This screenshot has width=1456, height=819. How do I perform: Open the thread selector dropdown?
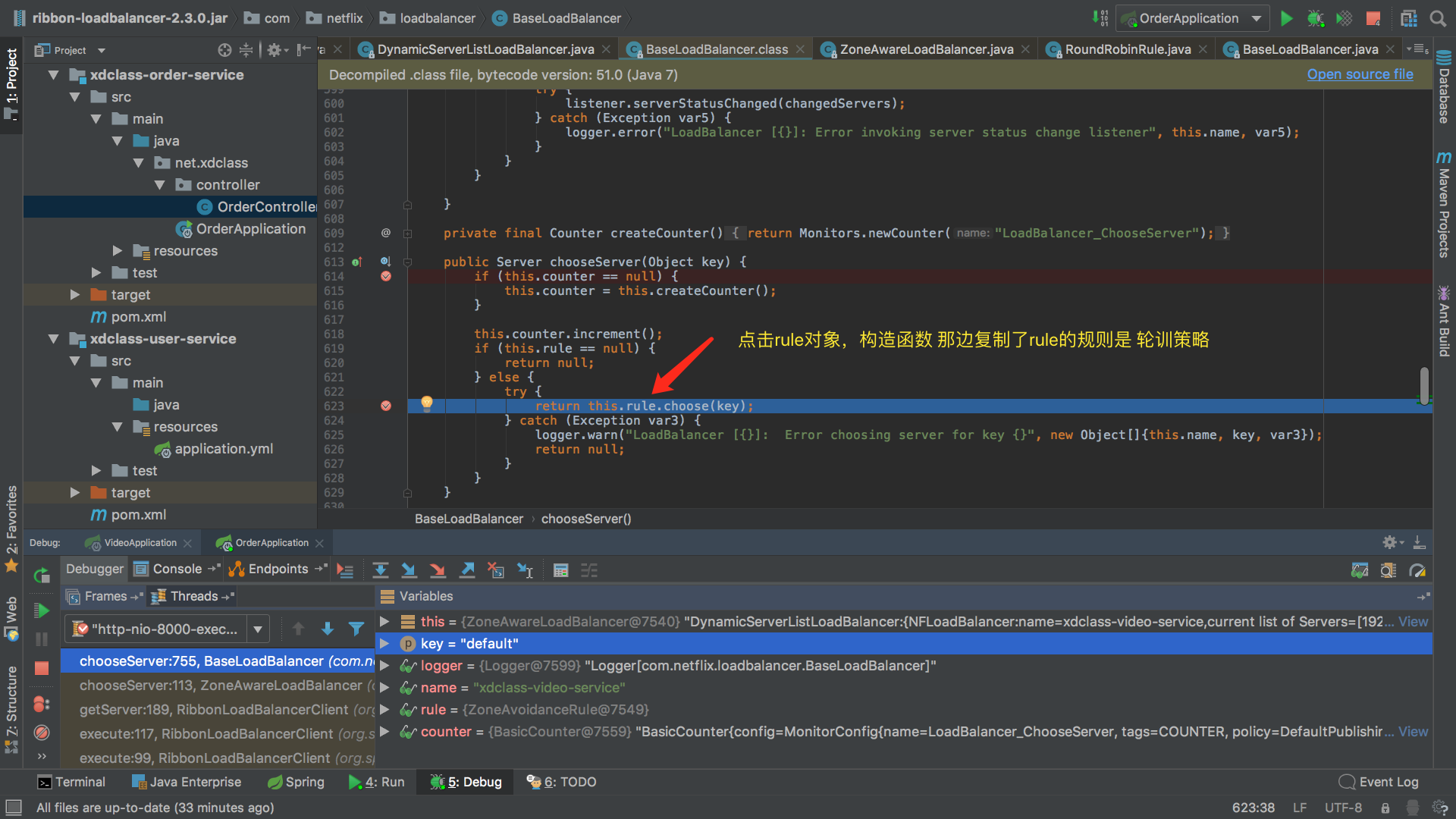point(258,629)
